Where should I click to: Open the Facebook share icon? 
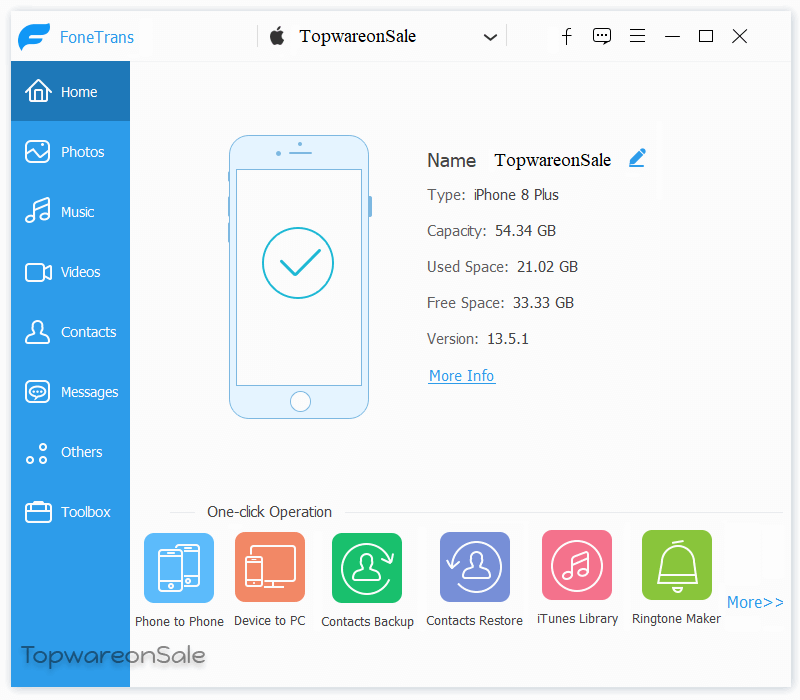[x=567, y=36]
